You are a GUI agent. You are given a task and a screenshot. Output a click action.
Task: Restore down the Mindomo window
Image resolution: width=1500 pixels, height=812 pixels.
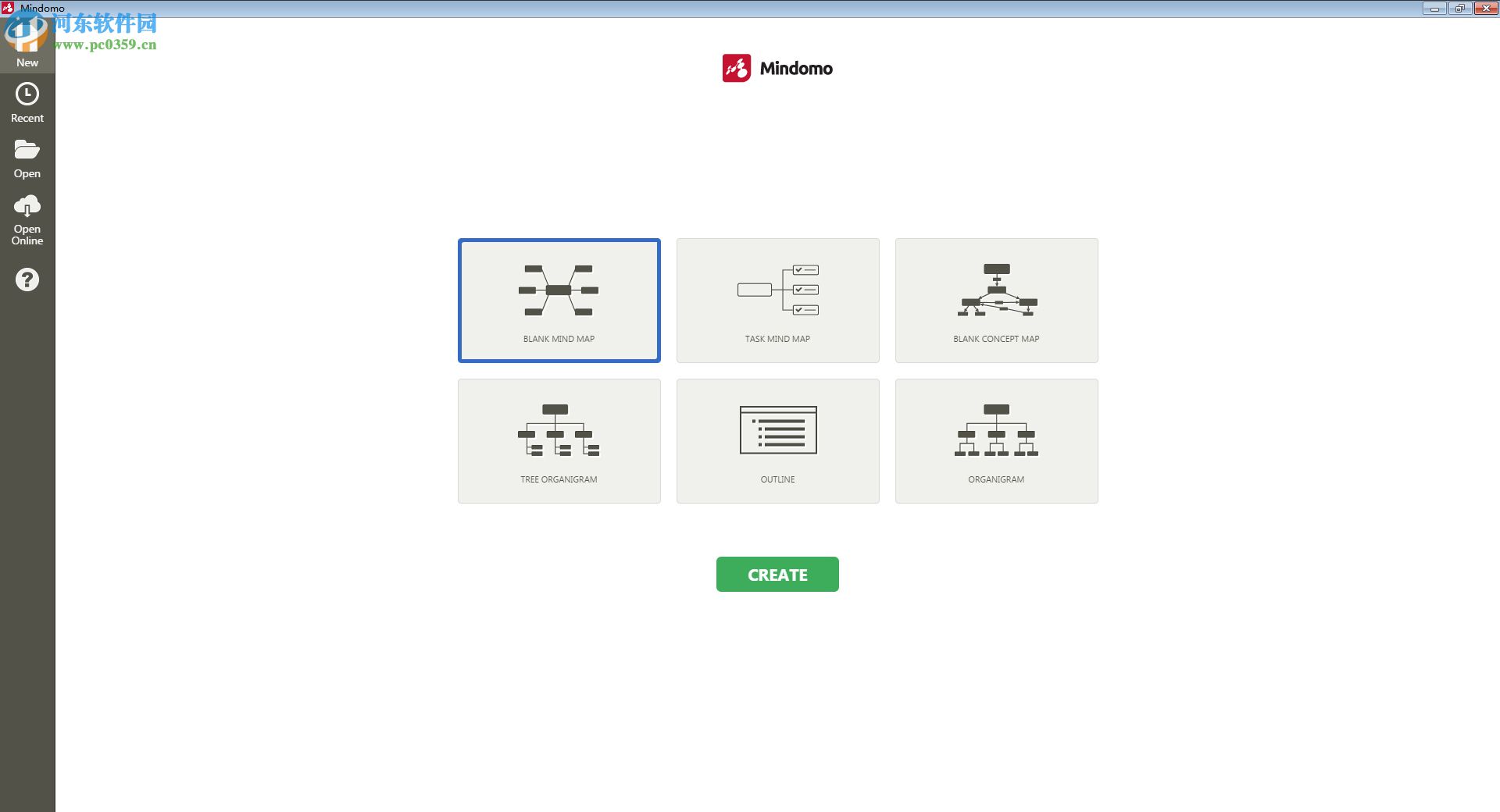(x=1459, y=9)
